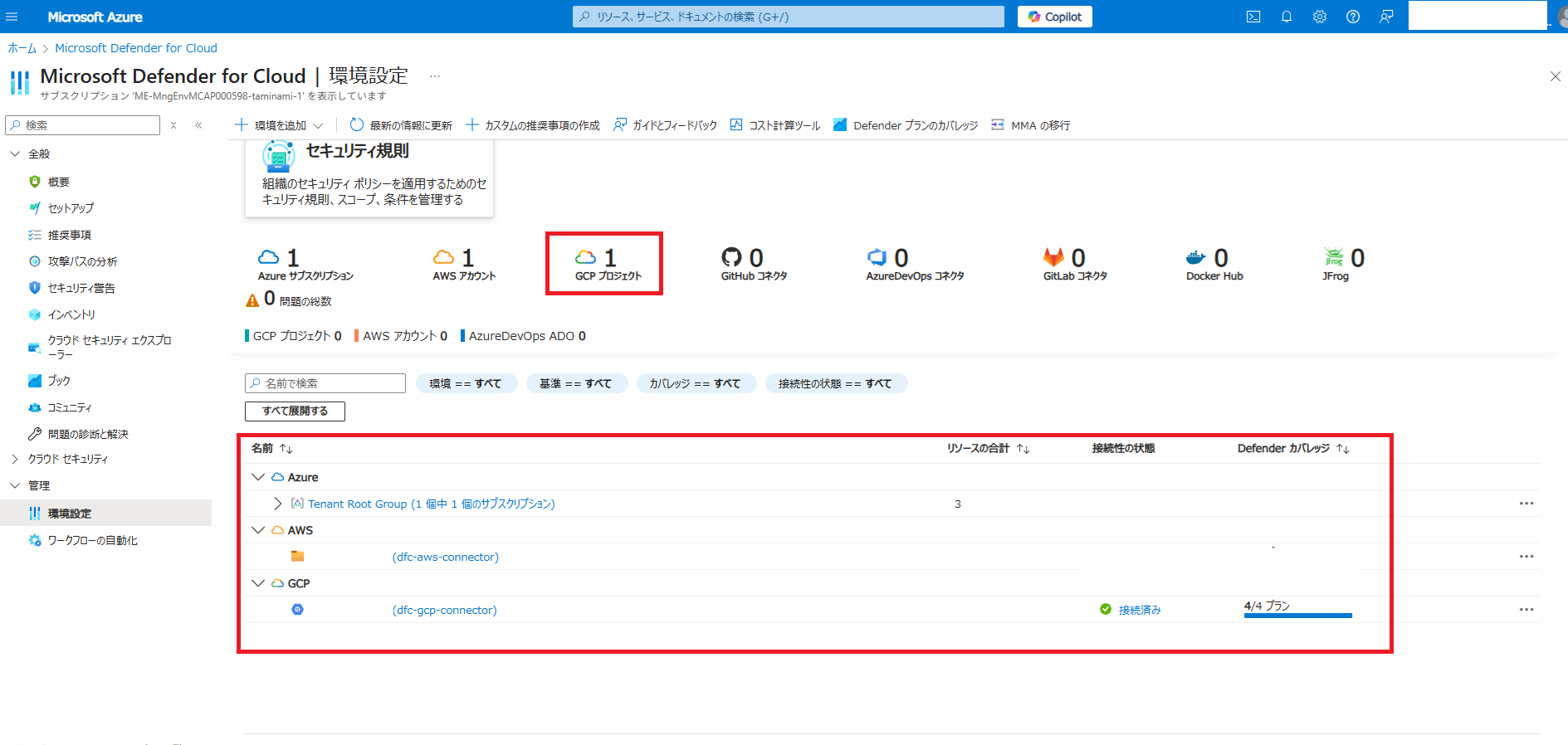Open the カバレッジ == すべて filter
This screenshot has width=1568, height=745.
(x=695, y=383)
